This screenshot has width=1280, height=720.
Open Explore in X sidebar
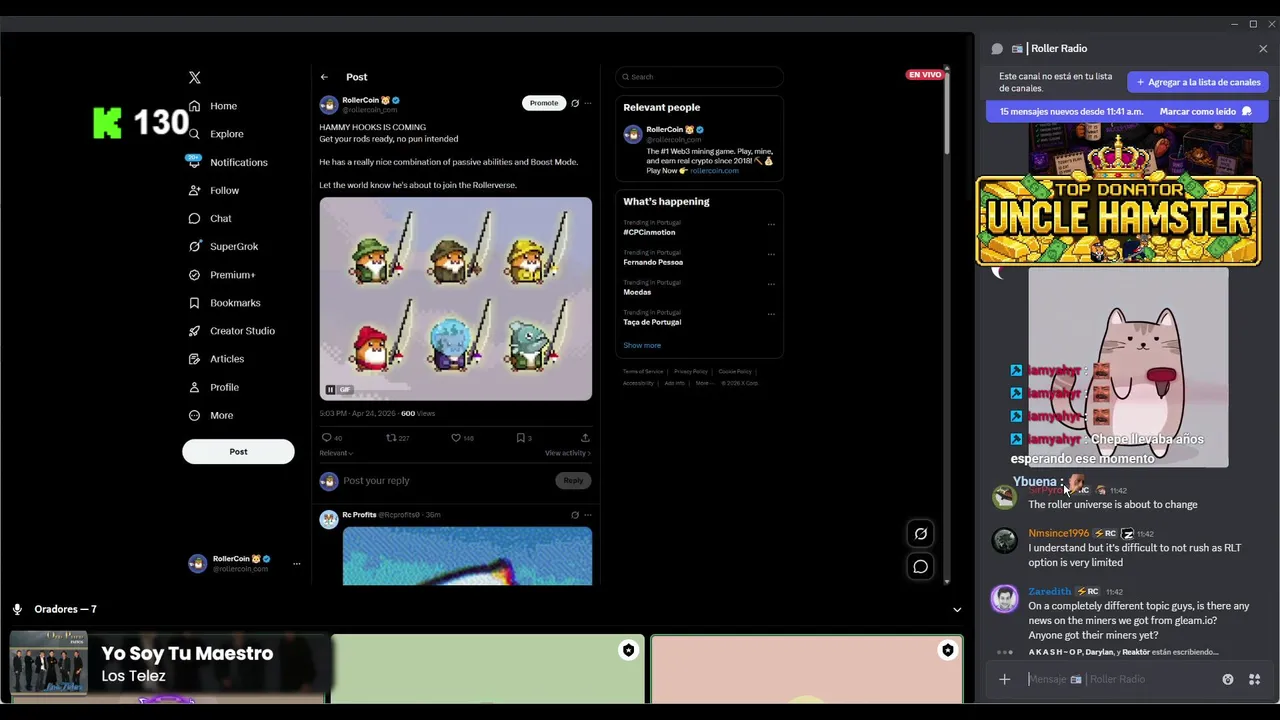217,134
